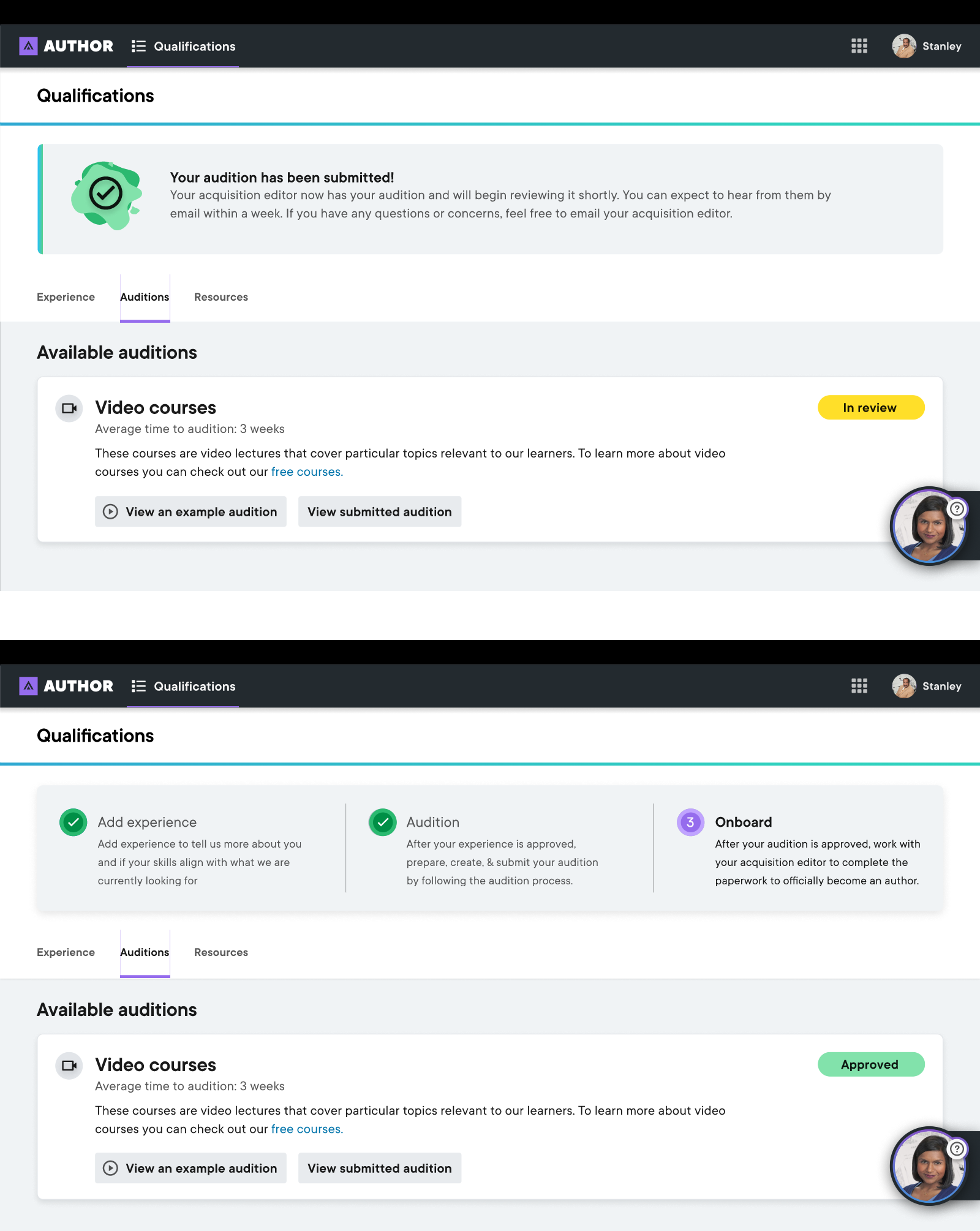The width and height of the screenshot is (980, 1231).
Task: Open the free courses link
Action: coord(306,472)
